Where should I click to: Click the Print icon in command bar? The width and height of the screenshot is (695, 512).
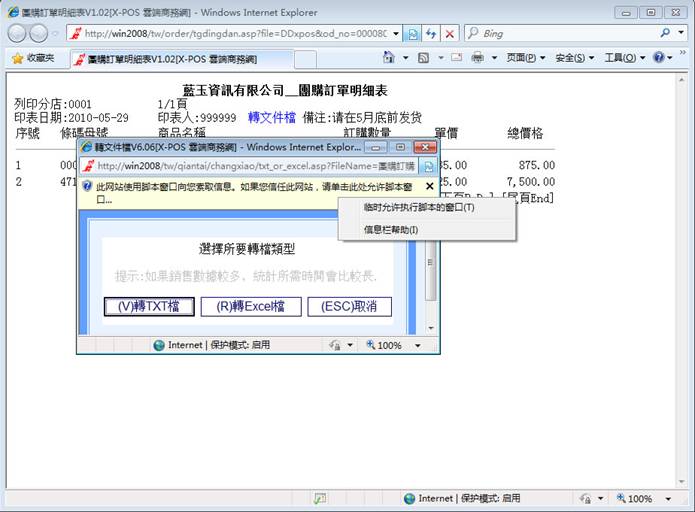point(478,58)
